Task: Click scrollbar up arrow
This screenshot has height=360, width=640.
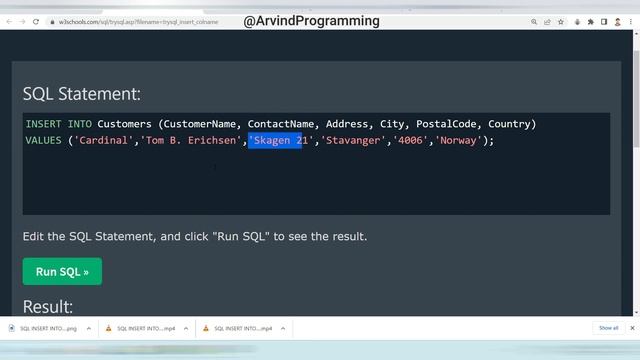Action: click(636, 33)
